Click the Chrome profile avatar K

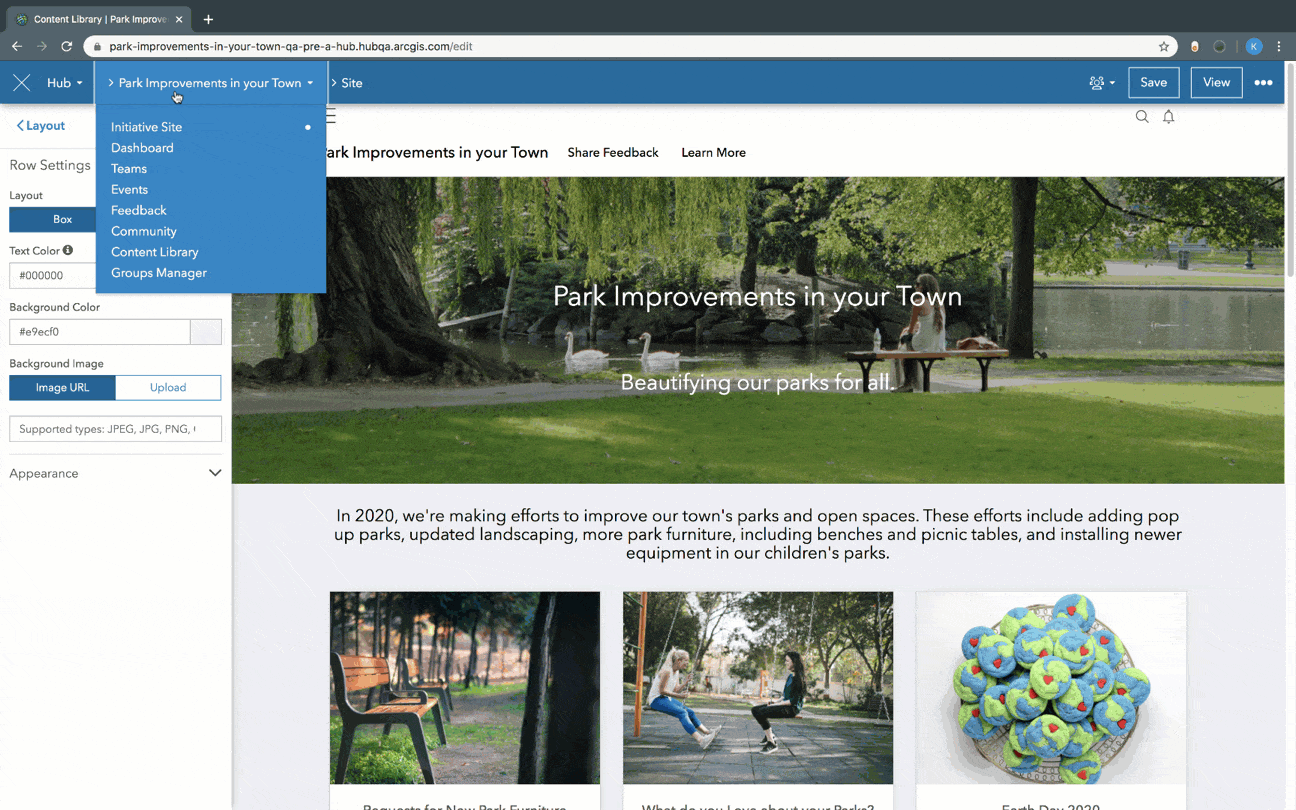[1254, 46]
